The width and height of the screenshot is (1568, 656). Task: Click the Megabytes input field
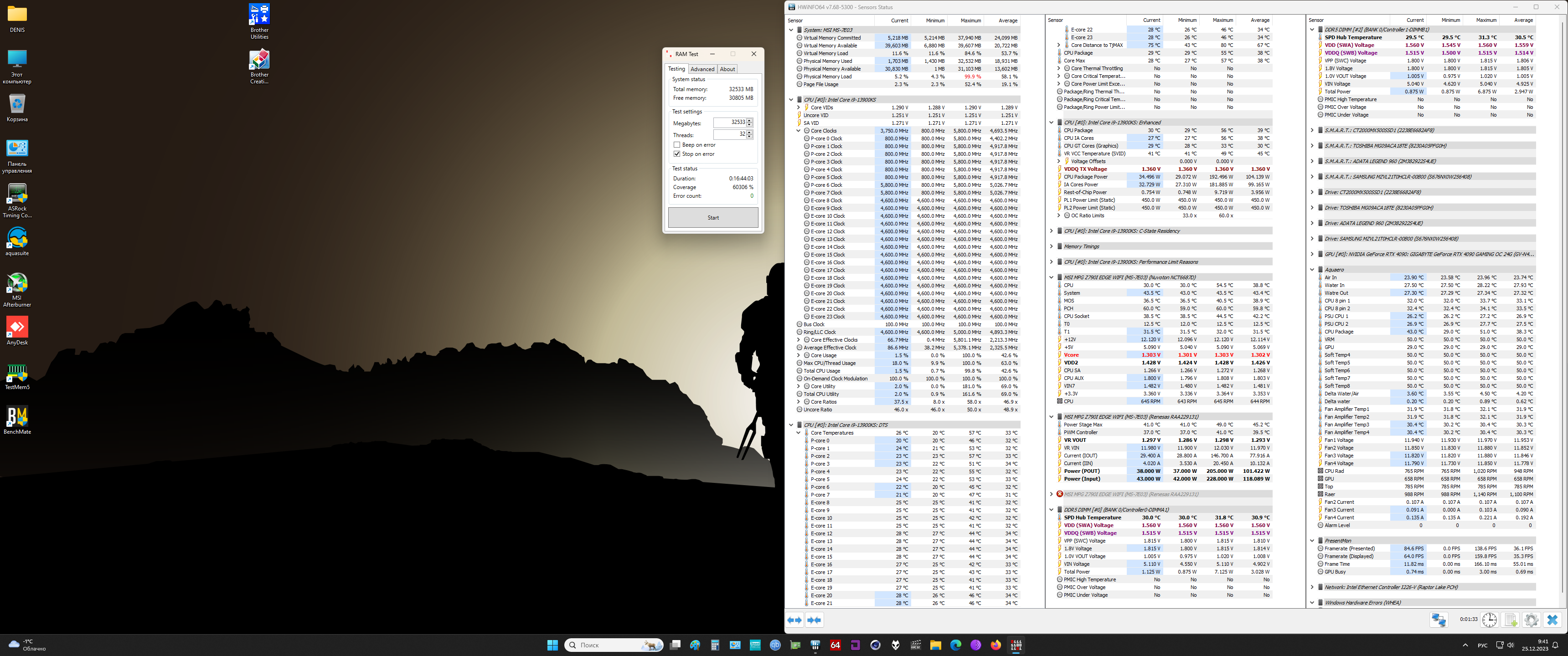point(729,122)
